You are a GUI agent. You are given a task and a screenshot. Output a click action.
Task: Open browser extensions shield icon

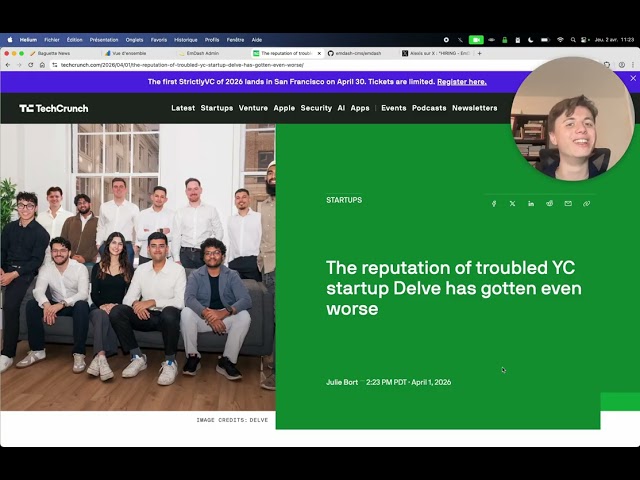[x=607, y=65]
